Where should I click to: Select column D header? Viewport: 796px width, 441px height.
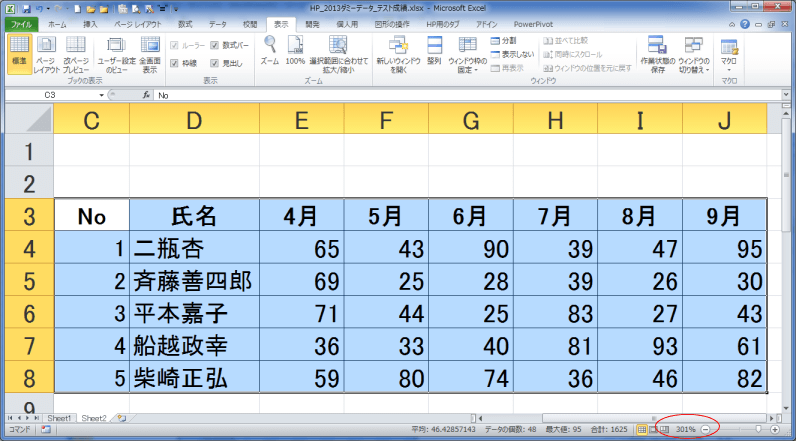194,119
